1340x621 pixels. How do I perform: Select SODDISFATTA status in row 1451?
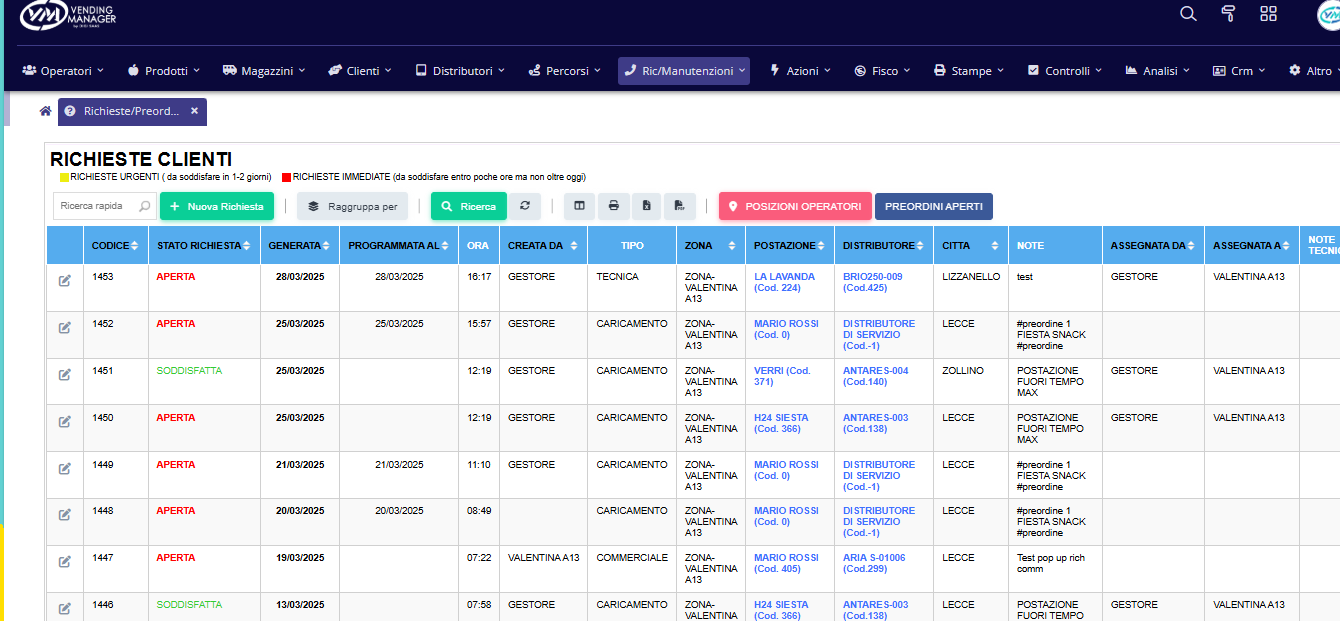189,371
